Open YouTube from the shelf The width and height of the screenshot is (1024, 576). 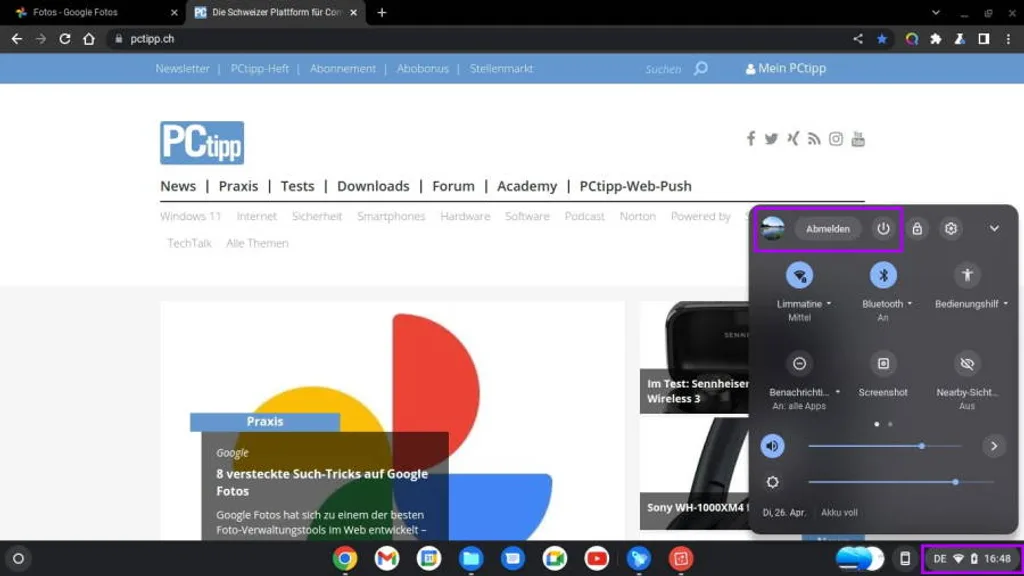click(596, 558)
